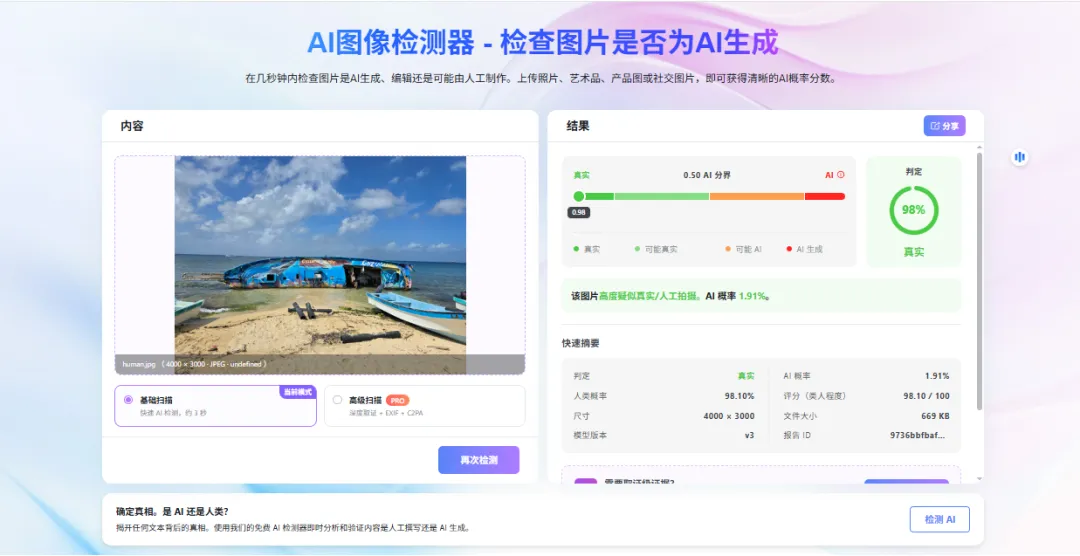Click the 内容 panel heading
Viewport: 1080px width, 556px height.
[x=132, y=126]
